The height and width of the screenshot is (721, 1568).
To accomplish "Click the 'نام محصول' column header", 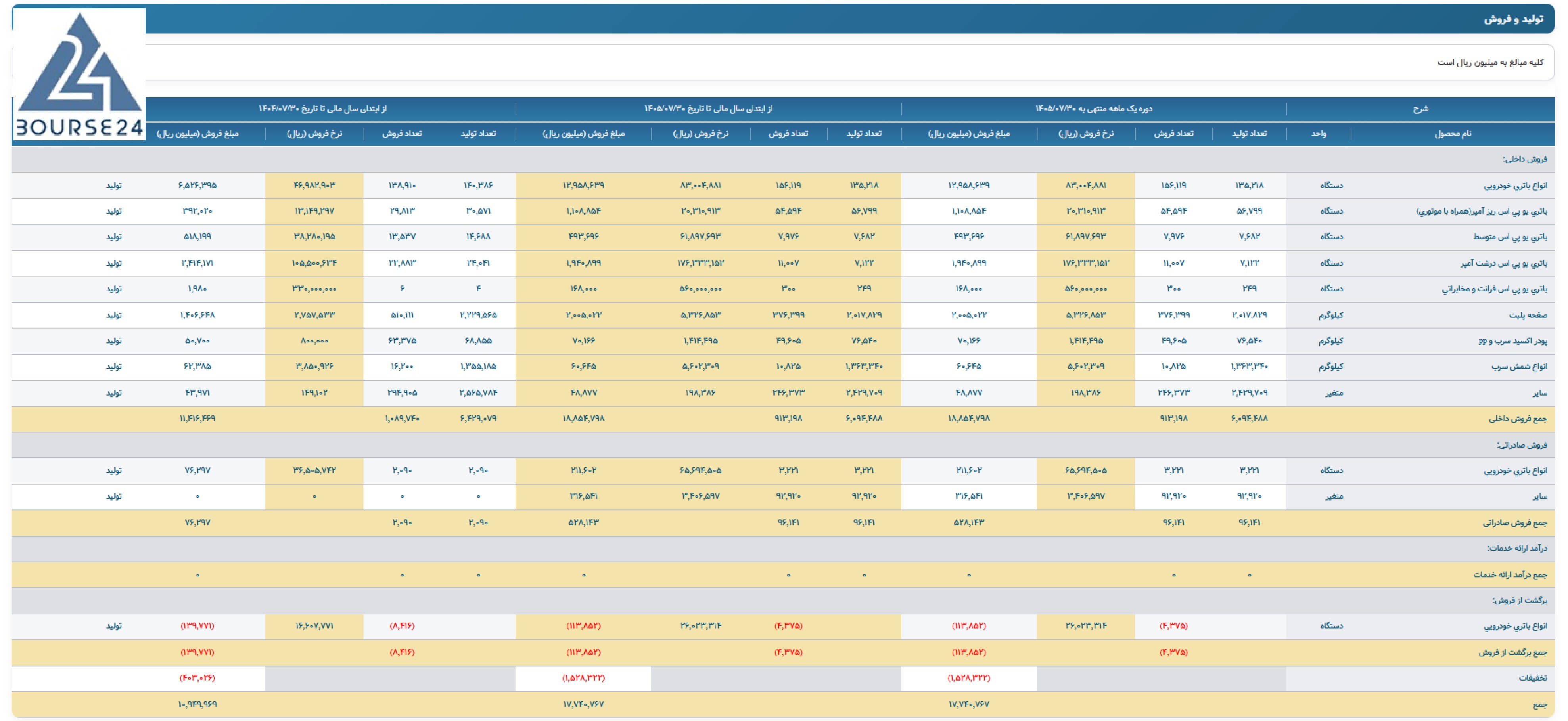I will point(1452,133).
